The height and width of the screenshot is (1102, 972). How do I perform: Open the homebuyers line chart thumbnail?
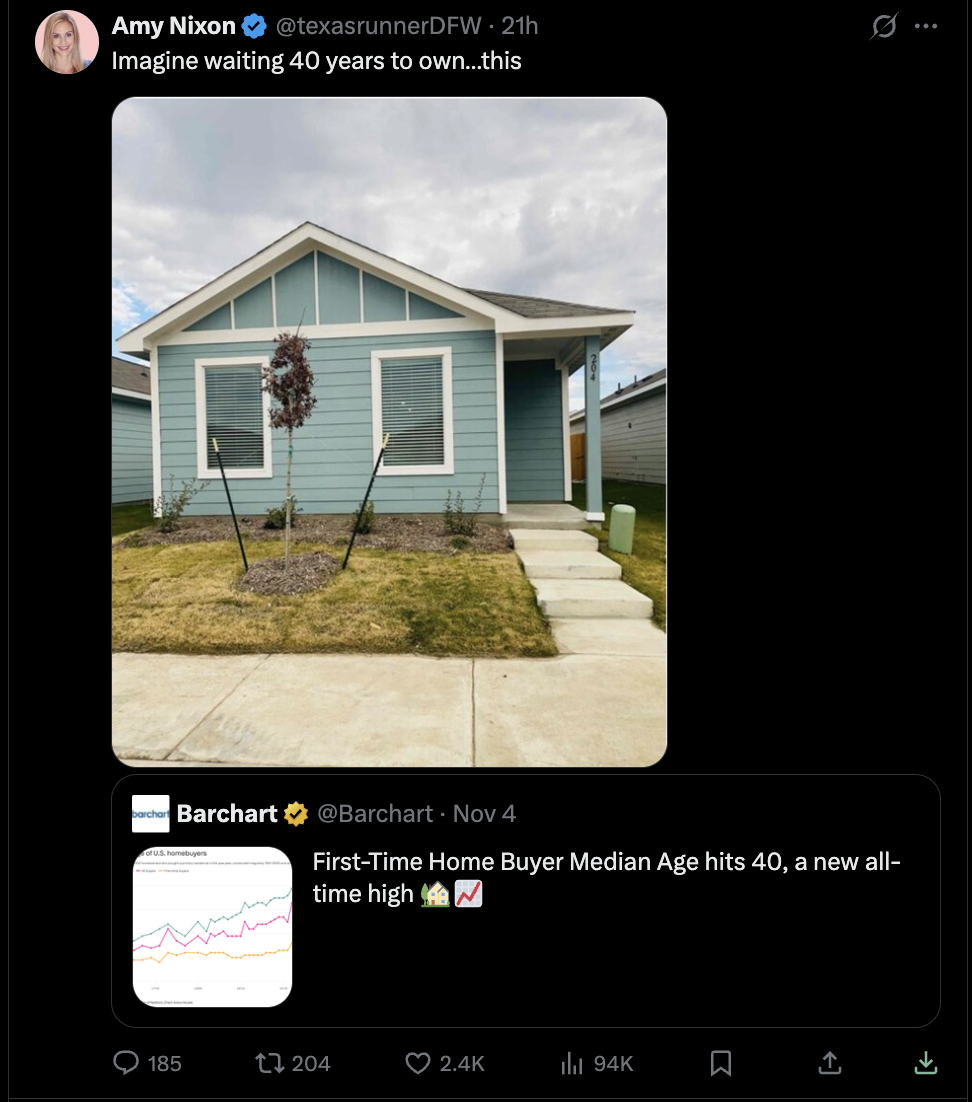[212, 927]
